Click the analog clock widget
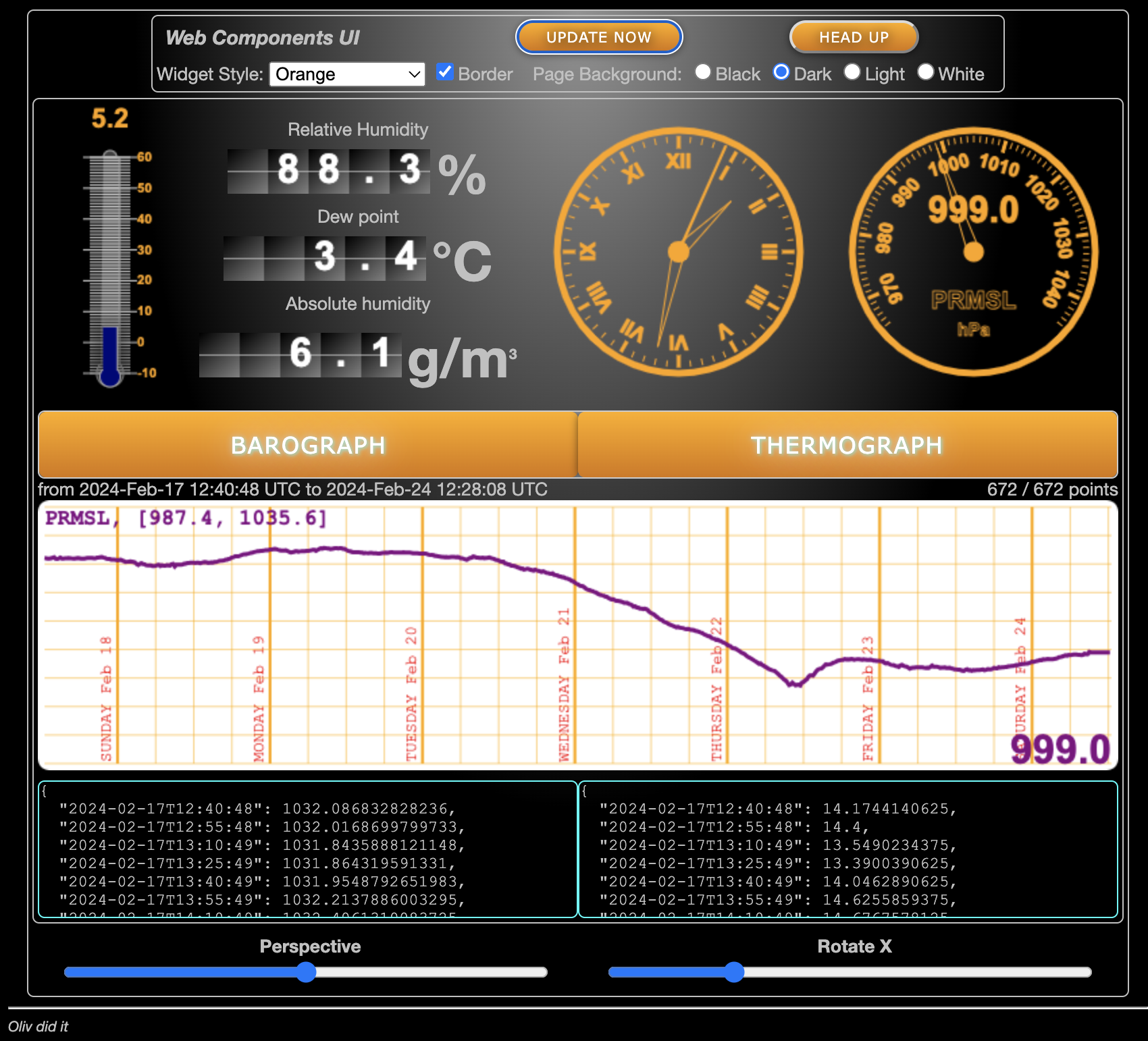 678,252
